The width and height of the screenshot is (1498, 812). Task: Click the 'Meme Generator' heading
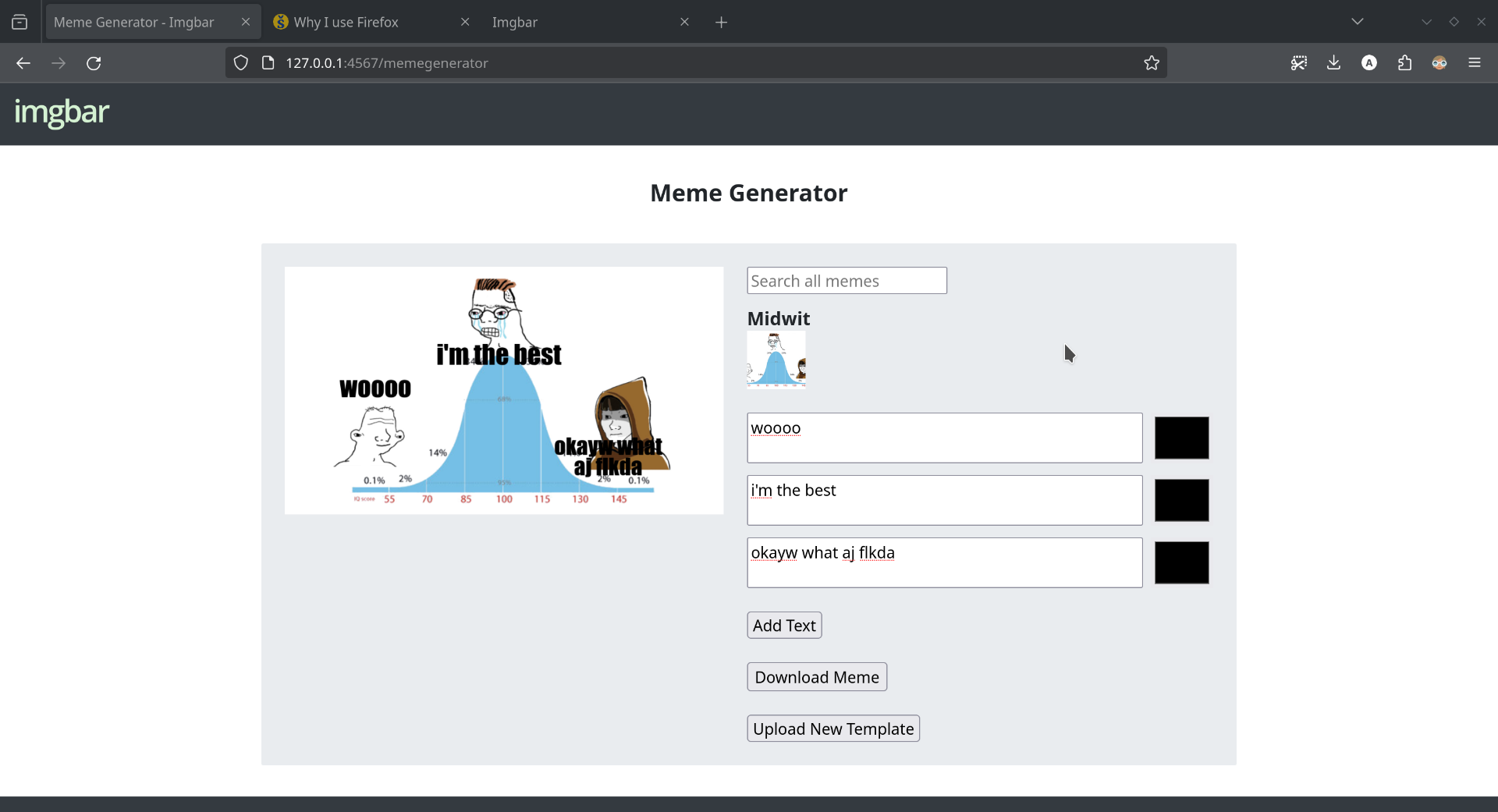[x=749, y=193]
